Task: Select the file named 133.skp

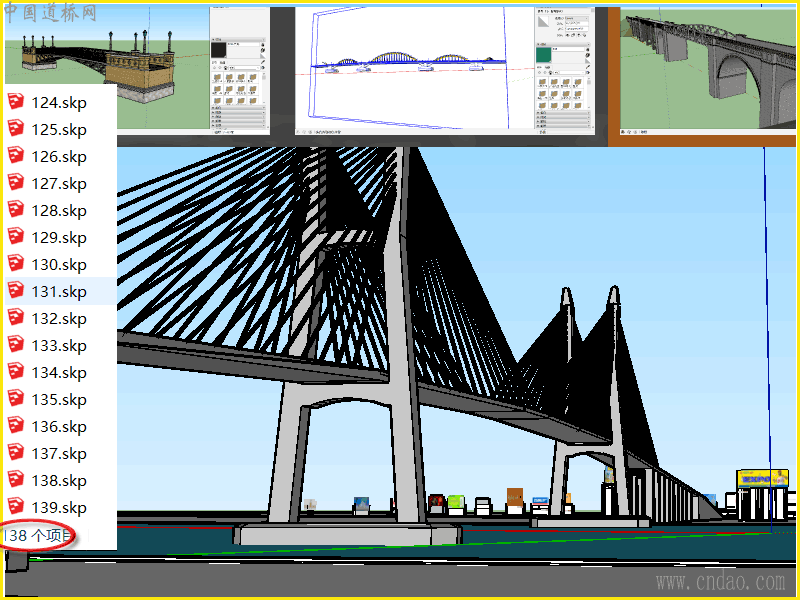Action: [x=59, y=346]
